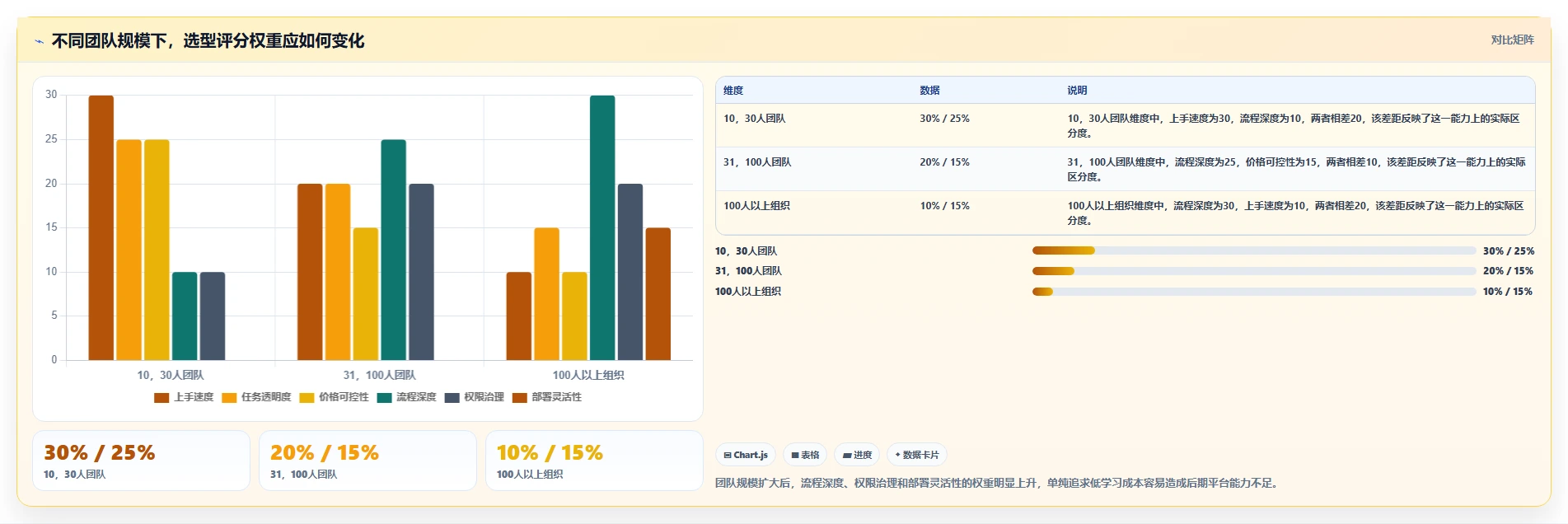The height and width of the screenshot is (524, 1568).
Task: Click the progress bar for 100人以上组织
Action: 1254,292
